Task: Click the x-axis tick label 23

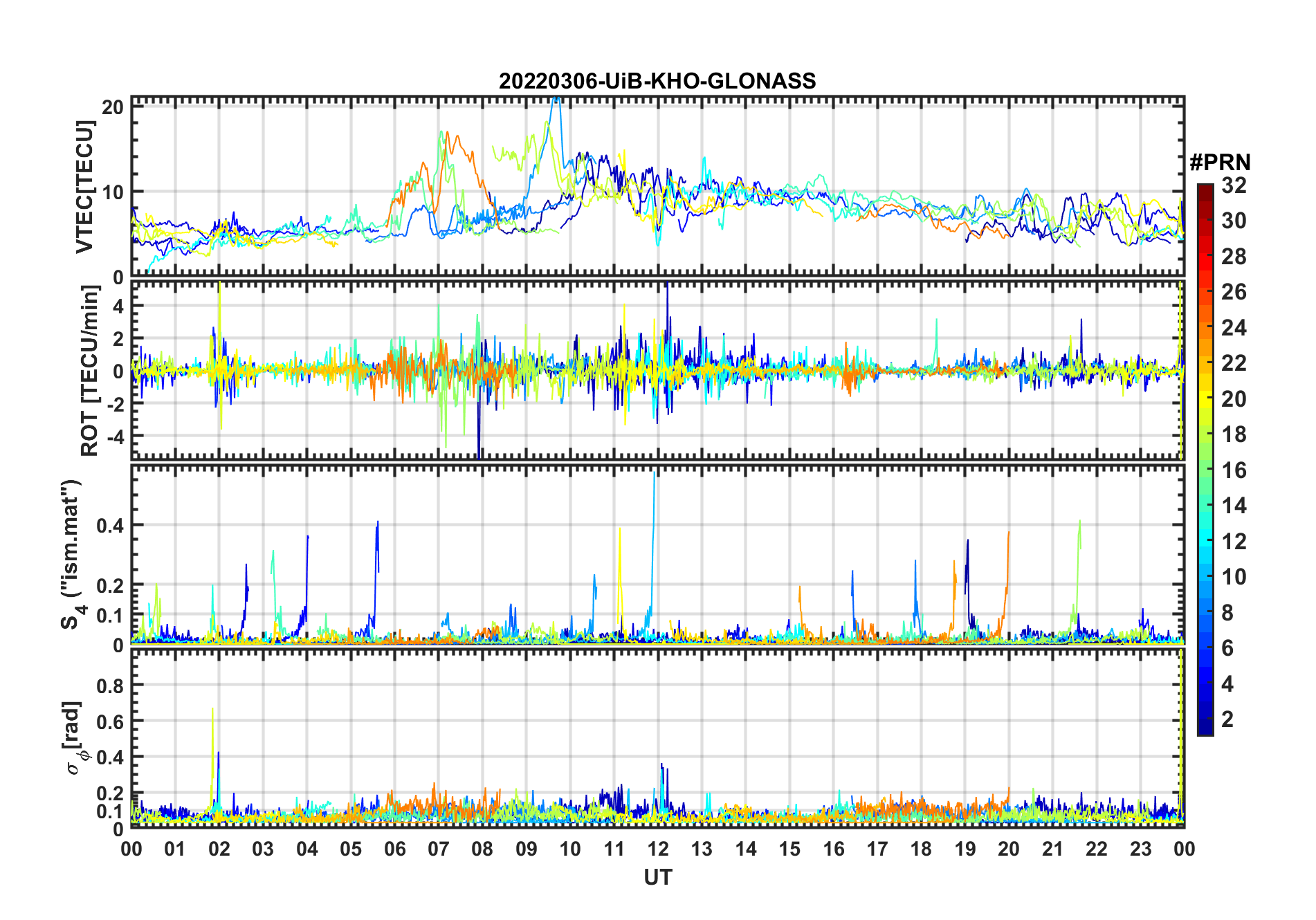Action: 1140,849
